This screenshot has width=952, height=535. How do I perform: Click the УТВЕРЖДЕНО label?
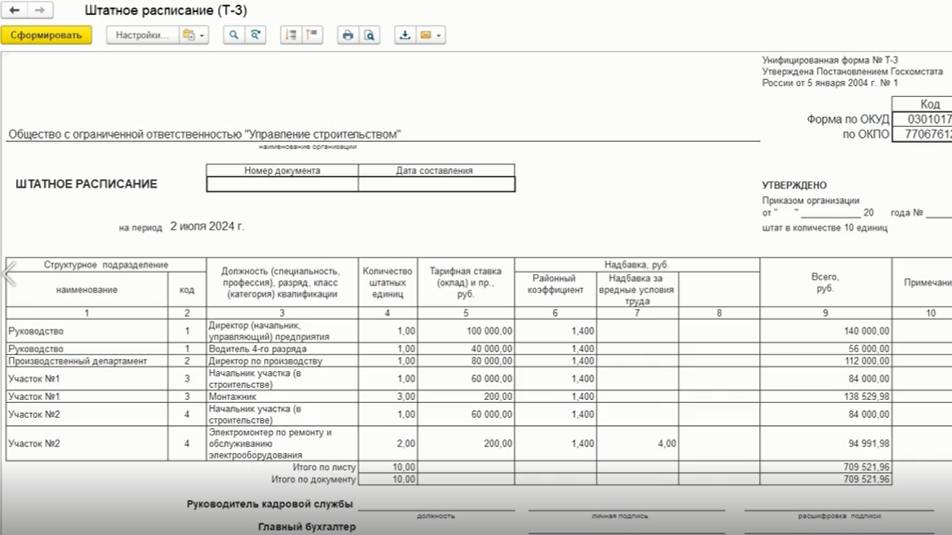pos(794,185)
